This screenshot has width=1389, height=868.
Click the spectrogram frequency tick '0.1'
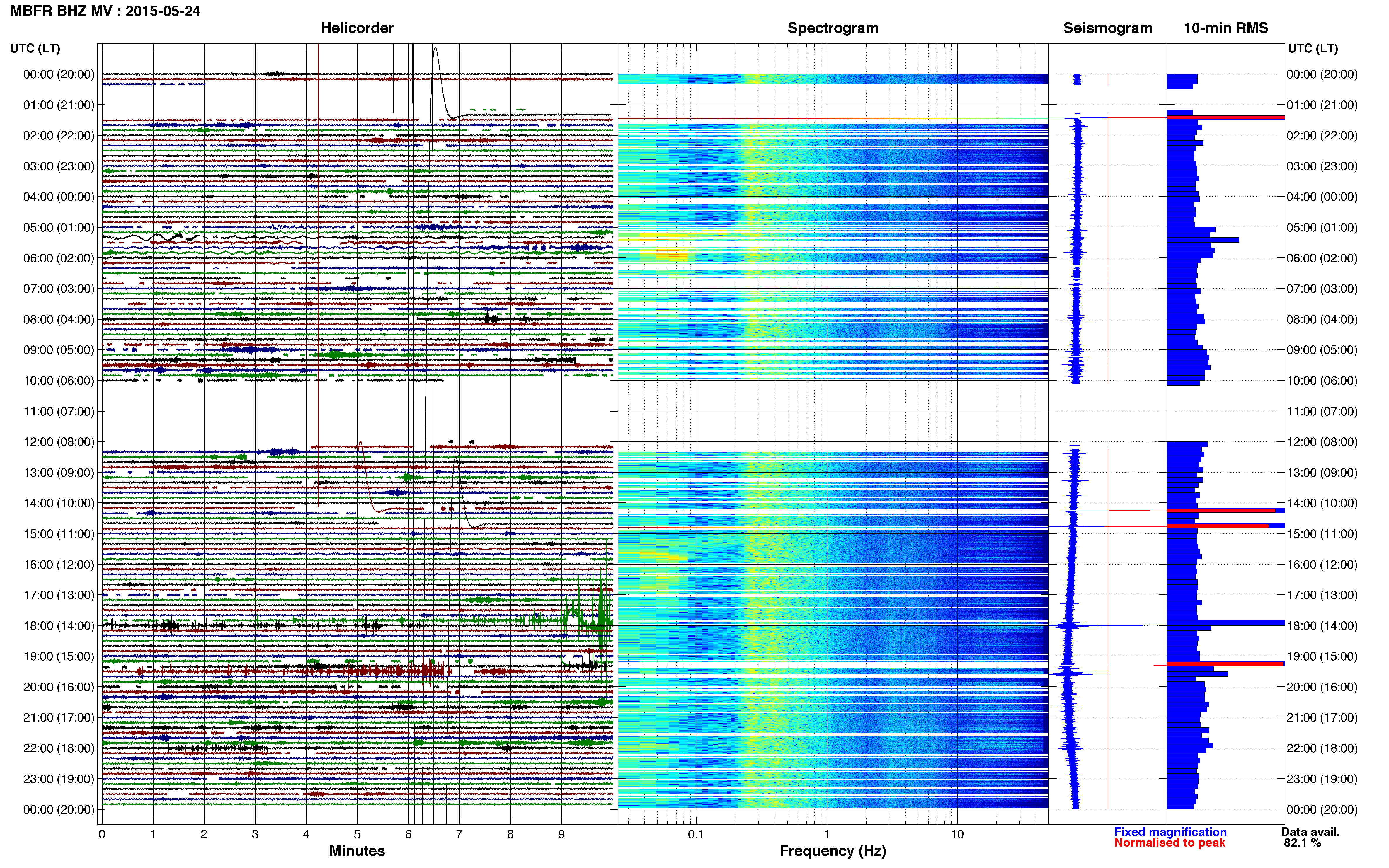point(696,834)
